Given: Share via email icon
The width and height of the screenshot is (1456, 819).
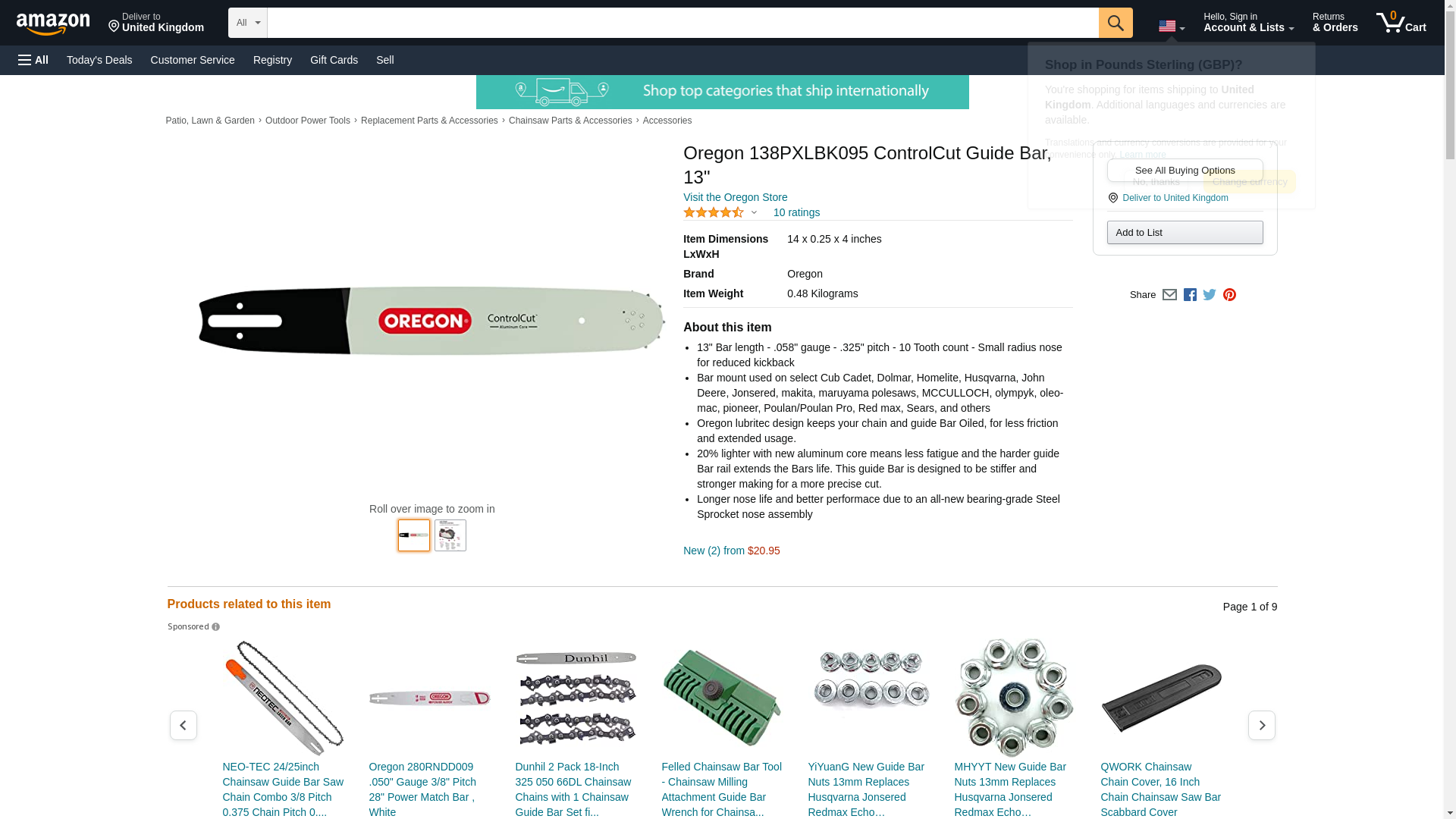Looking at the screenshot, I should [x=1169, y=295].
